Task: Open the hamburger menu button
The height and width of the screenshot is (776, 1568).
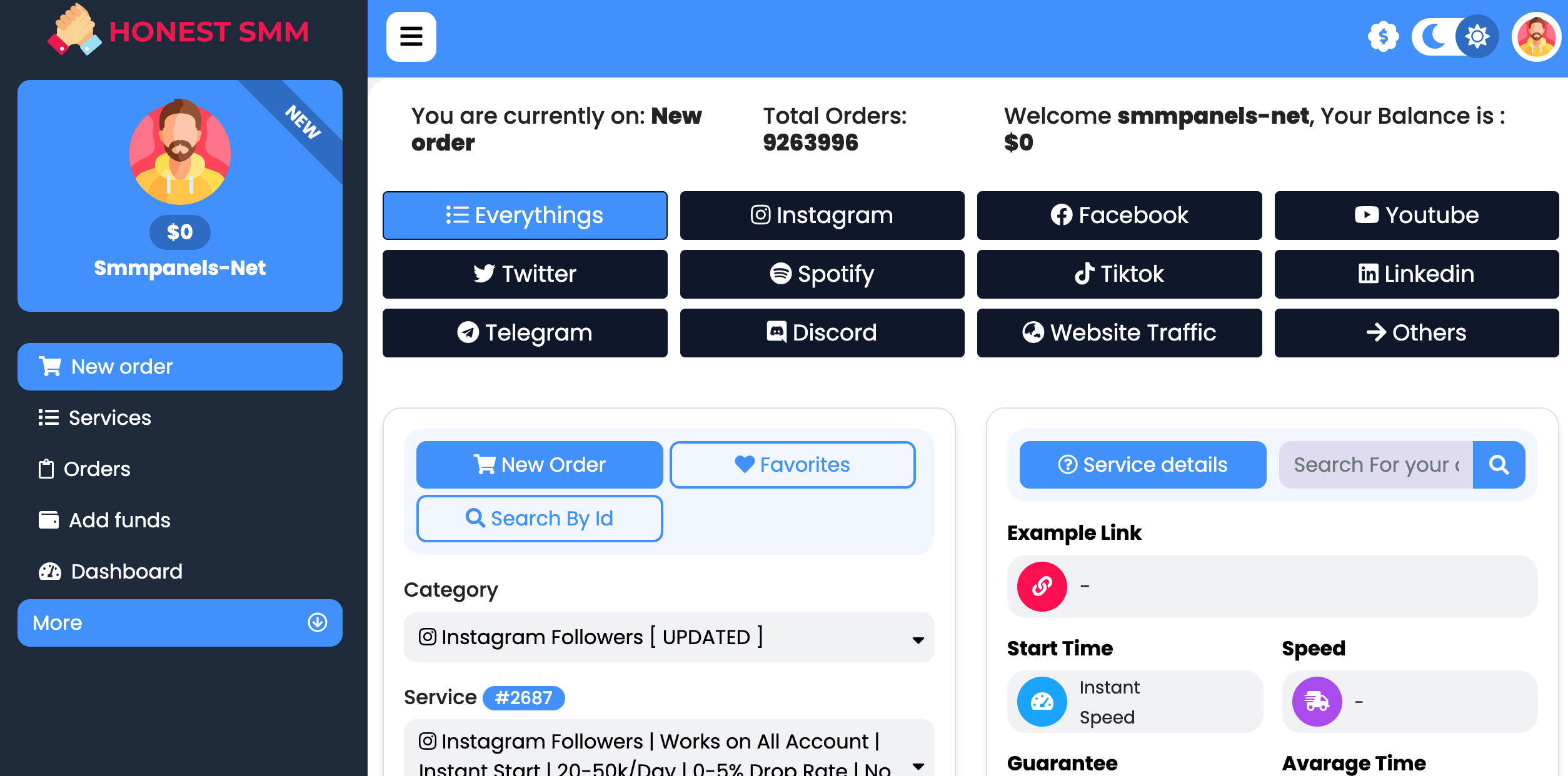Action: click(x=411, y=37)
